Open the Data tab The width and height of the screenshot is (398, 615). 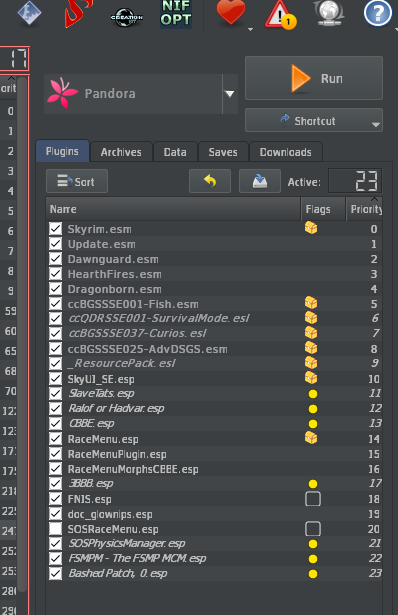click(x=175, y=152)
